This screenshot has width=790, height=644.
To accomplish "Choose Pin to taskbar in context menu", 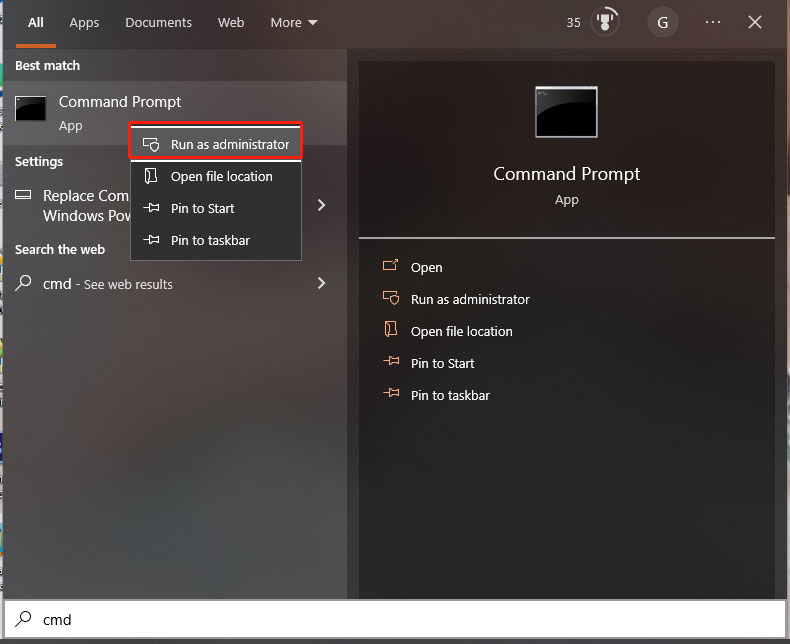I will pos(216,240).
